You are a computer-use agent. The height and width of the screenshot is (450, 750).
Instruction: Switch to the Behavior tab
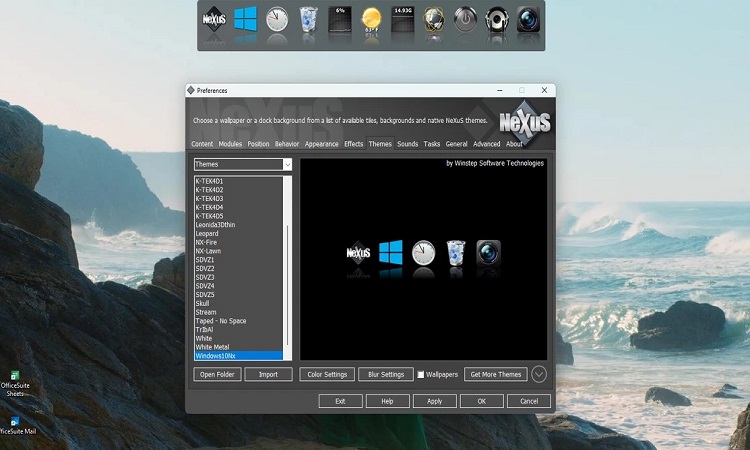tap(287, 144)
